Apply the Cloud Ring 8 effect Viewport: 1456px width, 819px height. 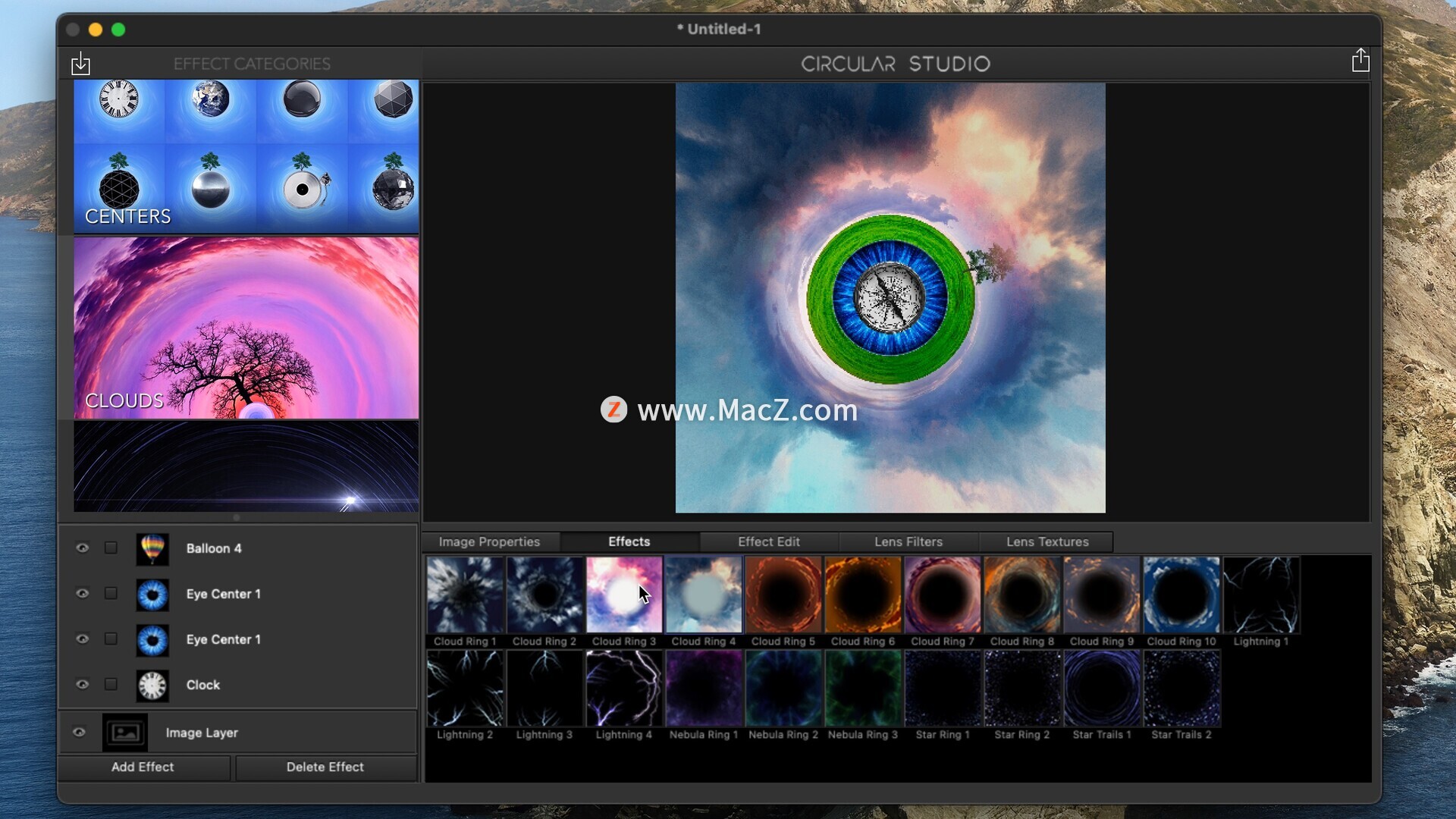1022,595
